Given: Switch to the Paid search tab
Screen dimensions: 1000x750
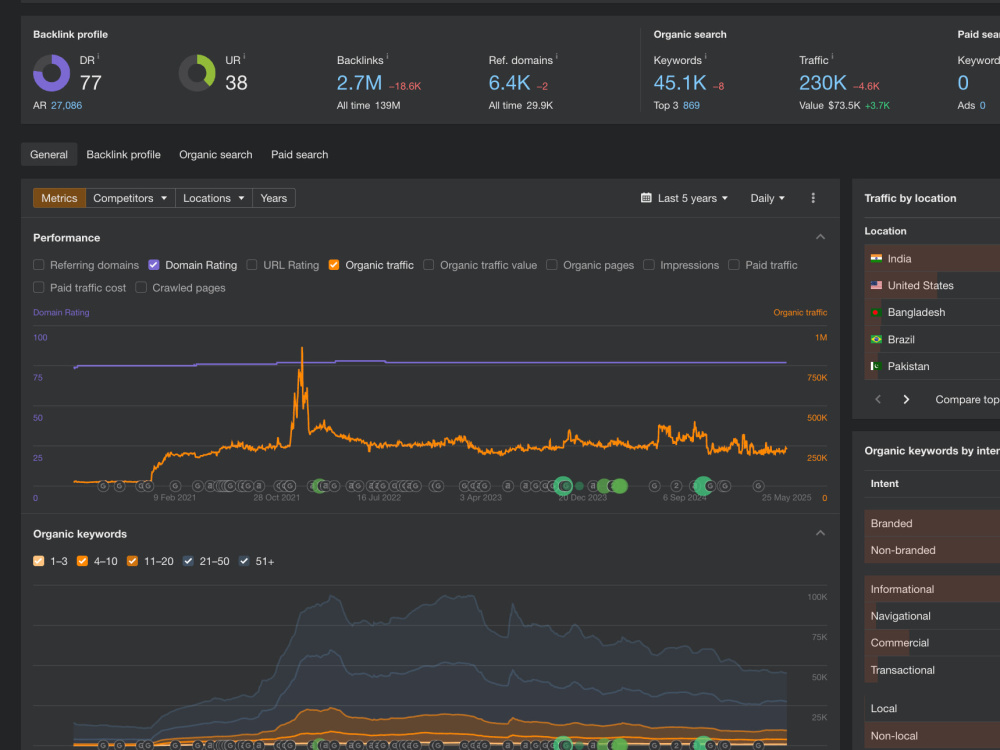Looking at the screenshot, I should coord(300,154).
